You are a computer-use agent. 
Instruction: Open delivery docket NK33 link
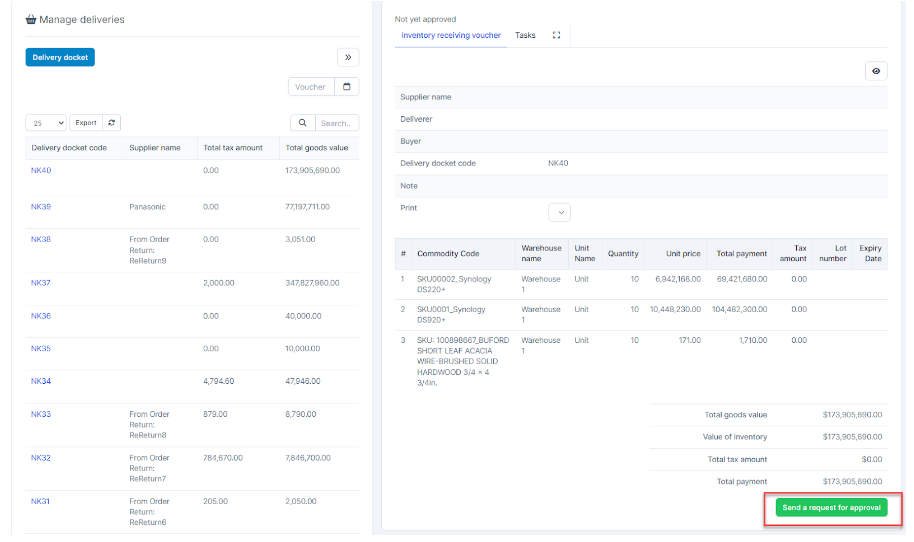41,414
